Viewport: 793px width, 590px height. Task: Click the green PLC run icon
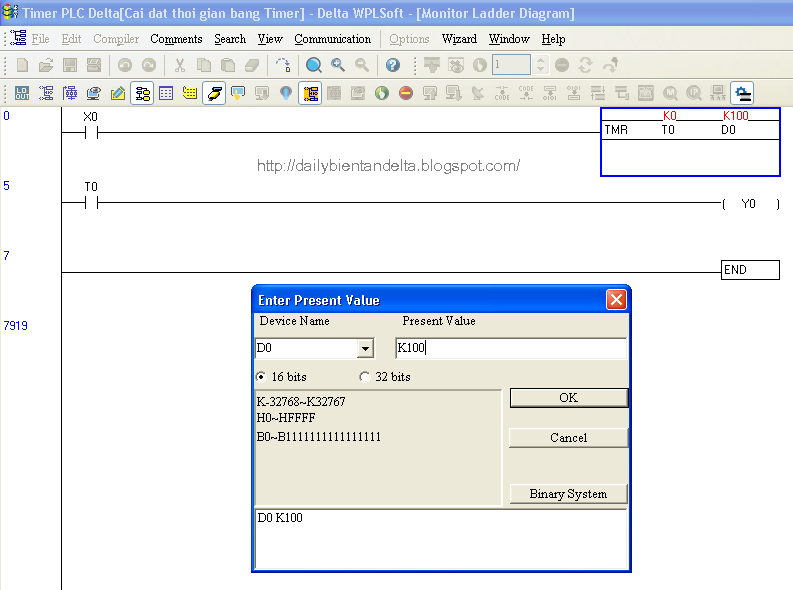(382, 93)
